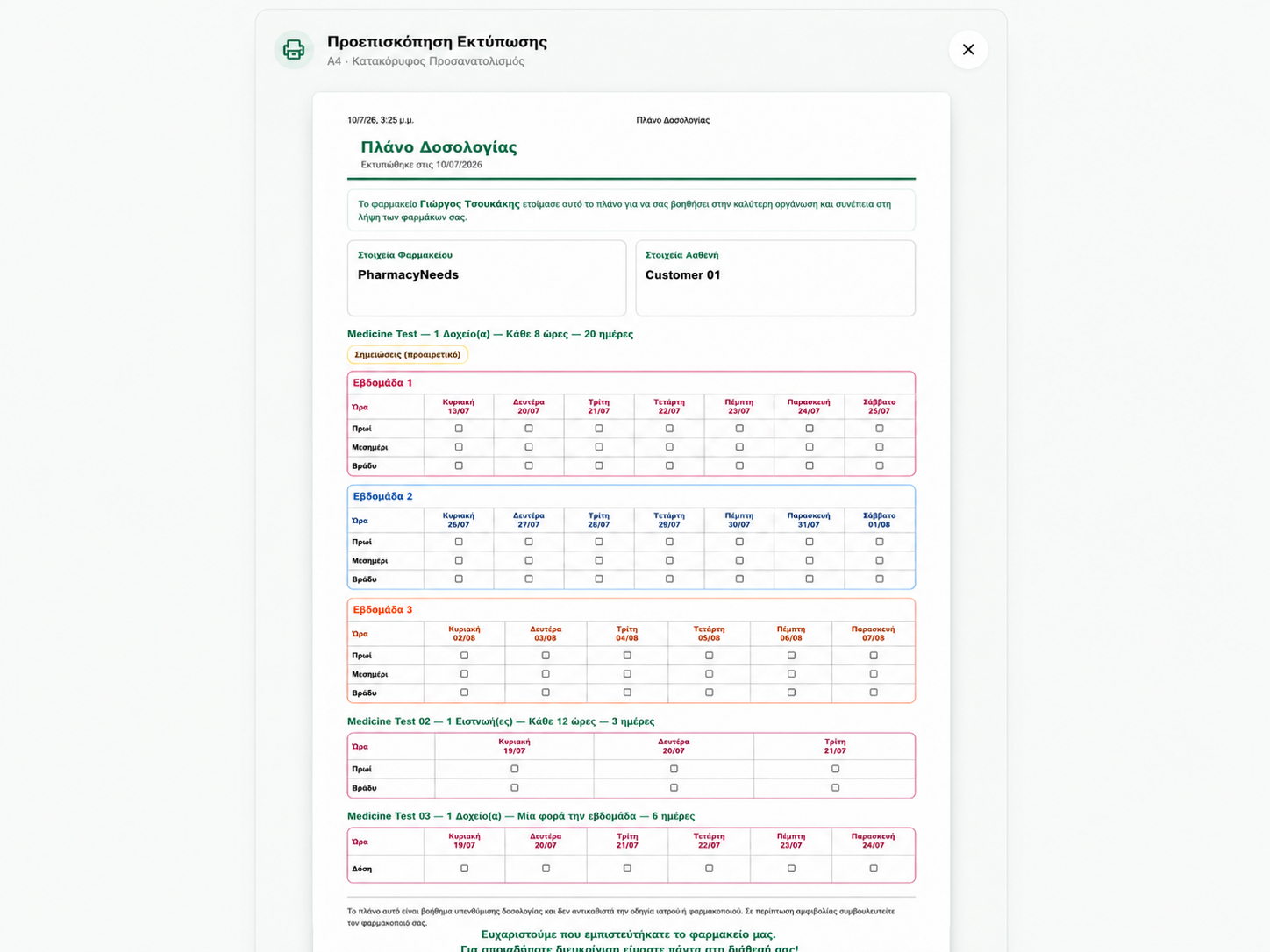This screenshot has width=1270, height=952.
Task: Mark Πρωί checkbox for Κυριακή 02/08
Action: (464, 655)
